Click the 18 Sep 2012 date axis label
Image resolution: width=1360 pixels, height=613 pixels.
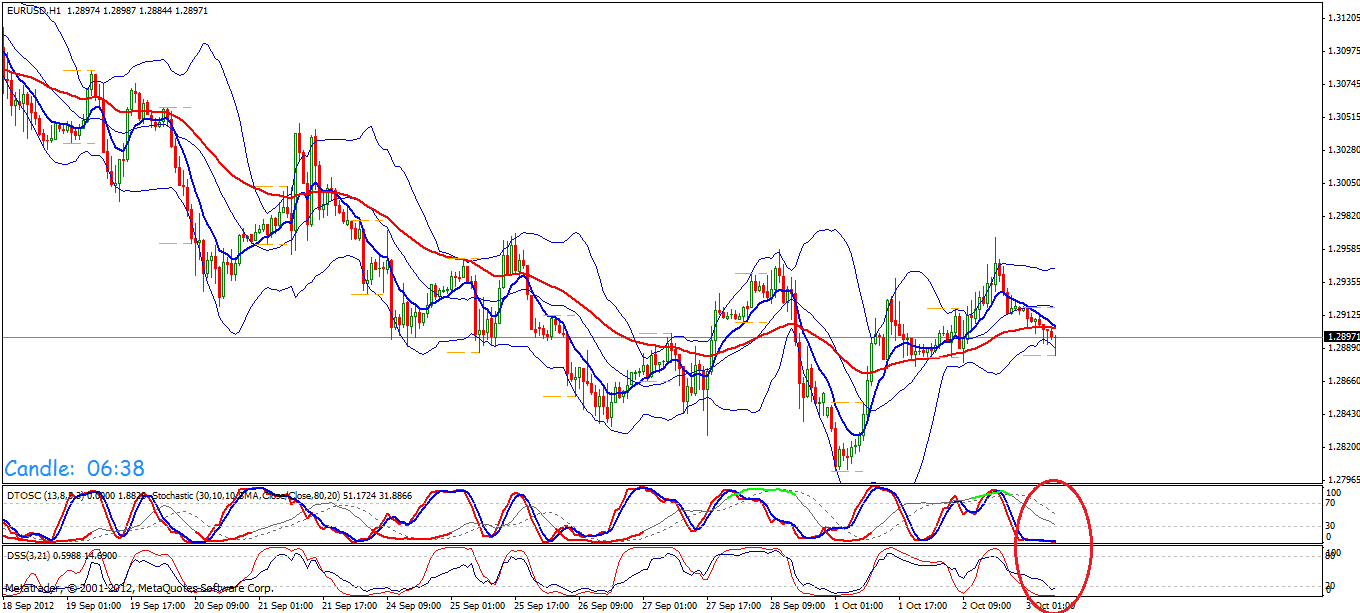(30, 604)
